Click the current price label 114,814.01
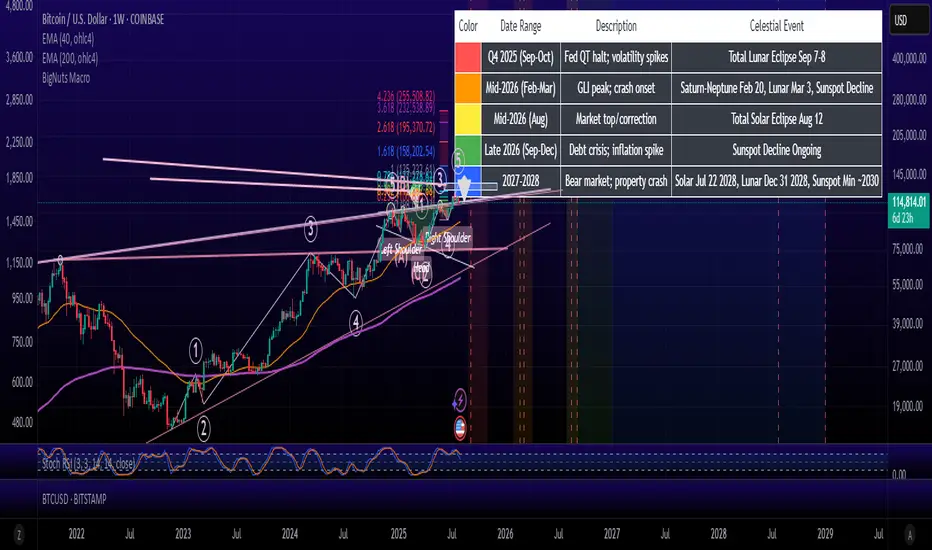Screen dimensions: 932x550 tap(909, 209)
